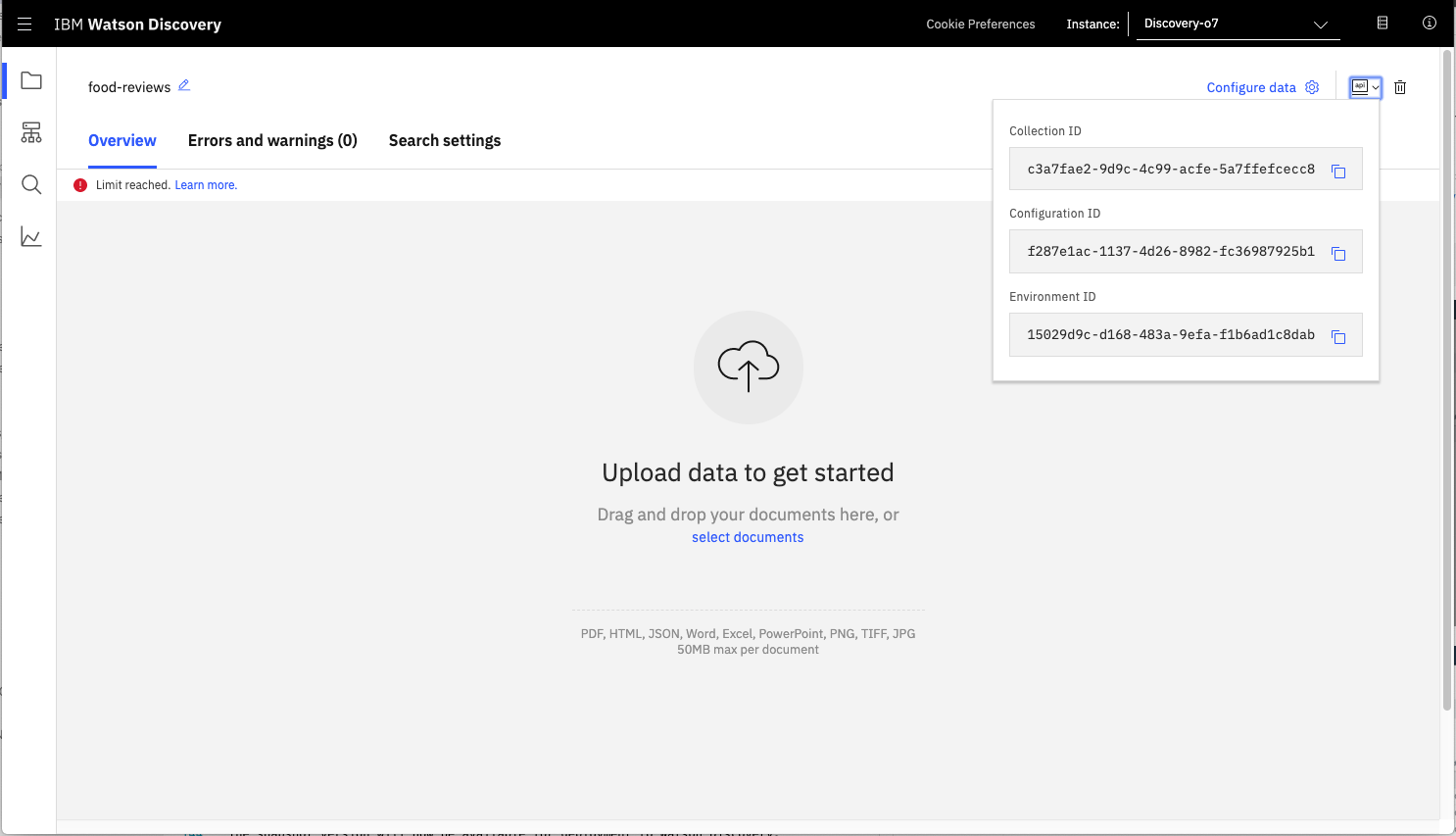The height and width of the screenshot is (836, 1456).
Task: Click the Configuration ID label
Action: (x=1055, y=213)
